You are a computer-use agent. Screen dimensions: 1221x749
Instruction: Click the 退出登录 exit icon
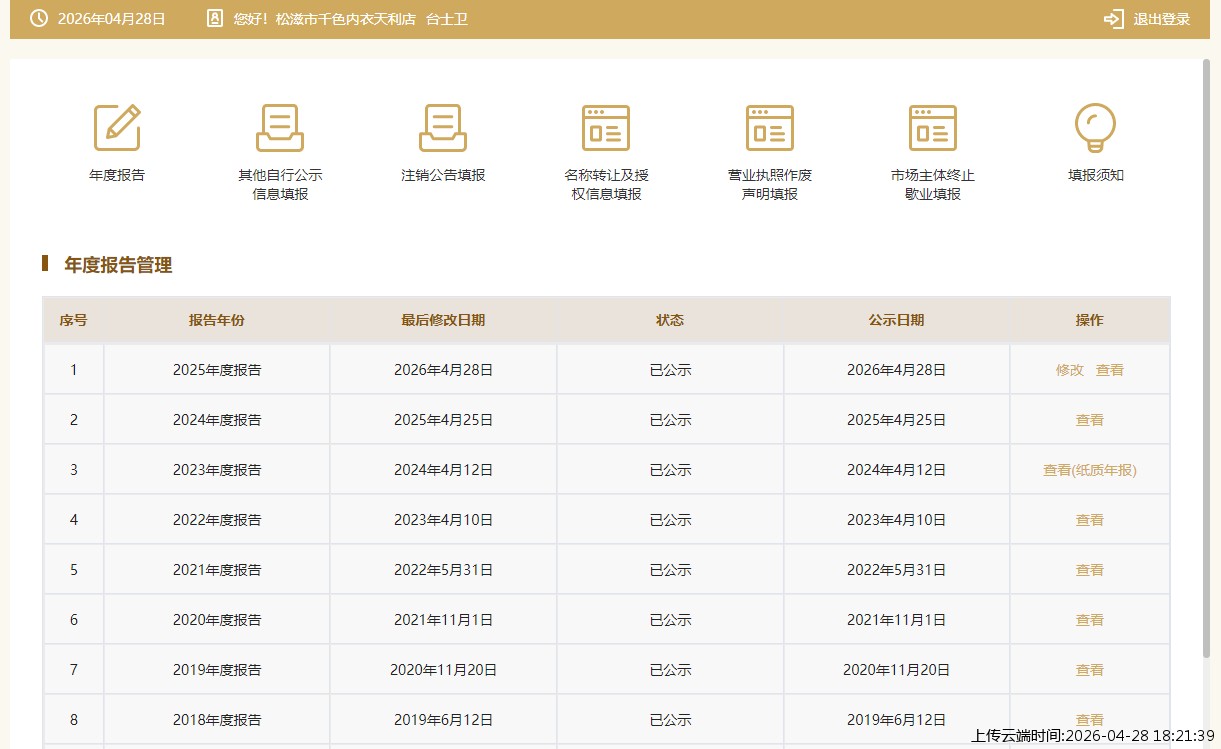1113,19
